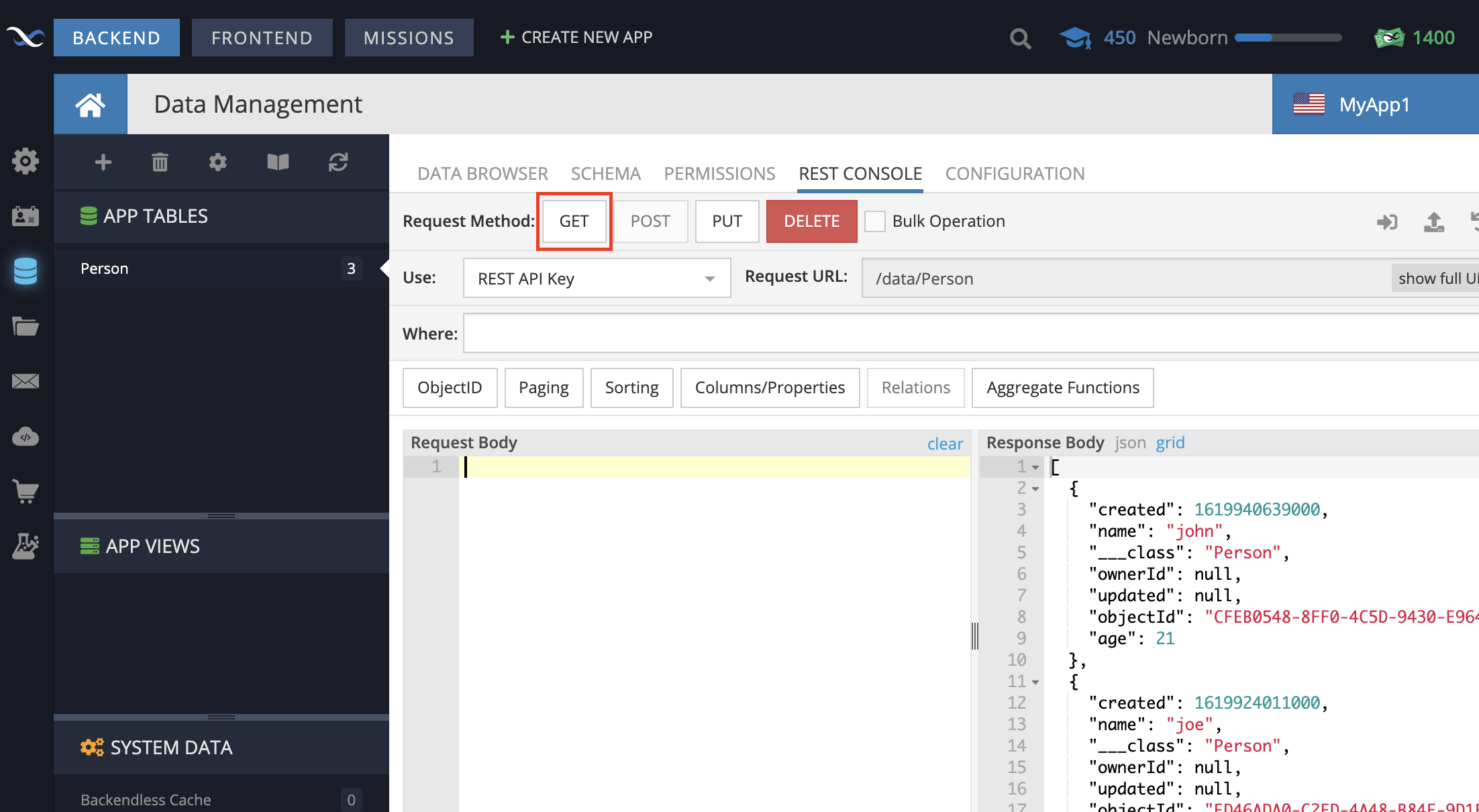Select the DELETE request method

pos(811,221)
